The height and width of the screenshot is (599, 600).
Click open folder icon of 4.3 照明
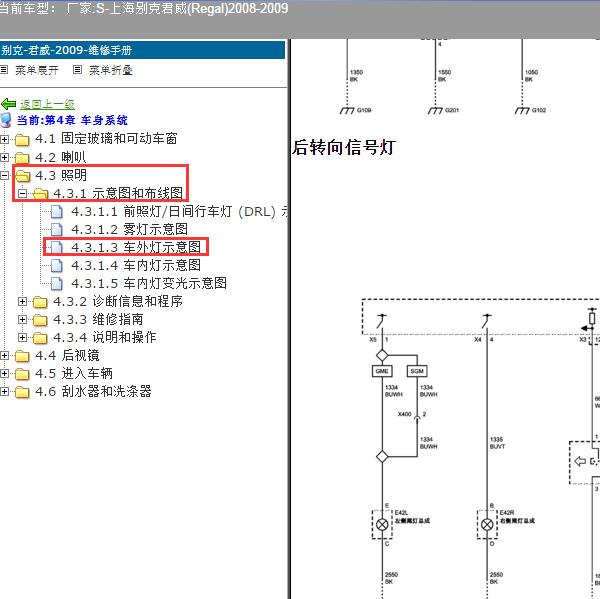[x=23, y=176]
